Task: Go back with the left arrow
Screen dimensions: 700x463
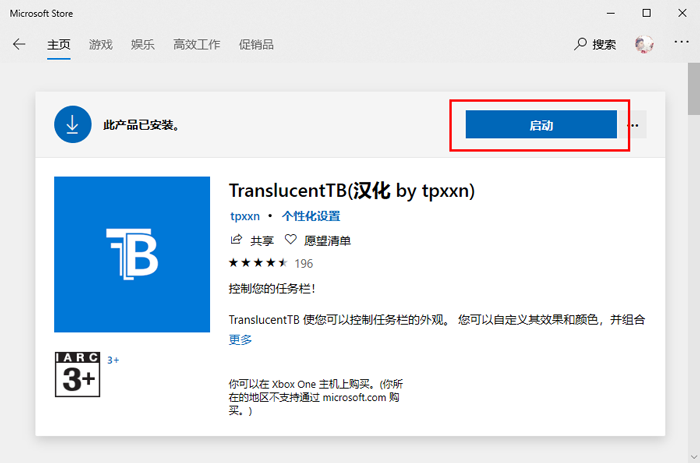Action: point(19,44)
